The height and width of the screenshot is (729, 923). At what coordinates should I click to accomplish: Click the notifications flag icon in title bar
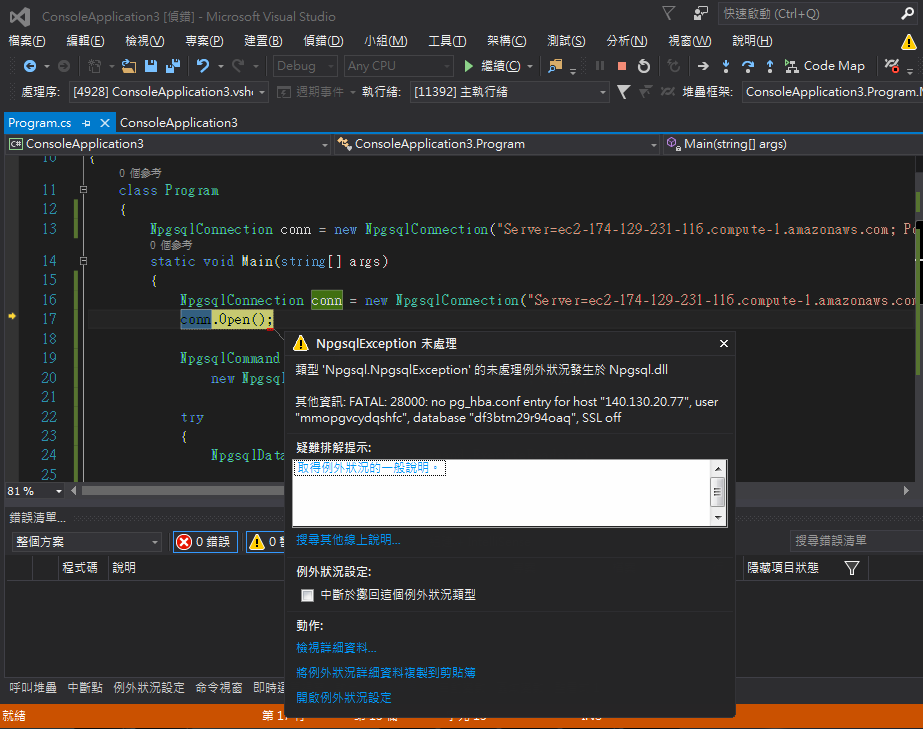coord(669,13)
